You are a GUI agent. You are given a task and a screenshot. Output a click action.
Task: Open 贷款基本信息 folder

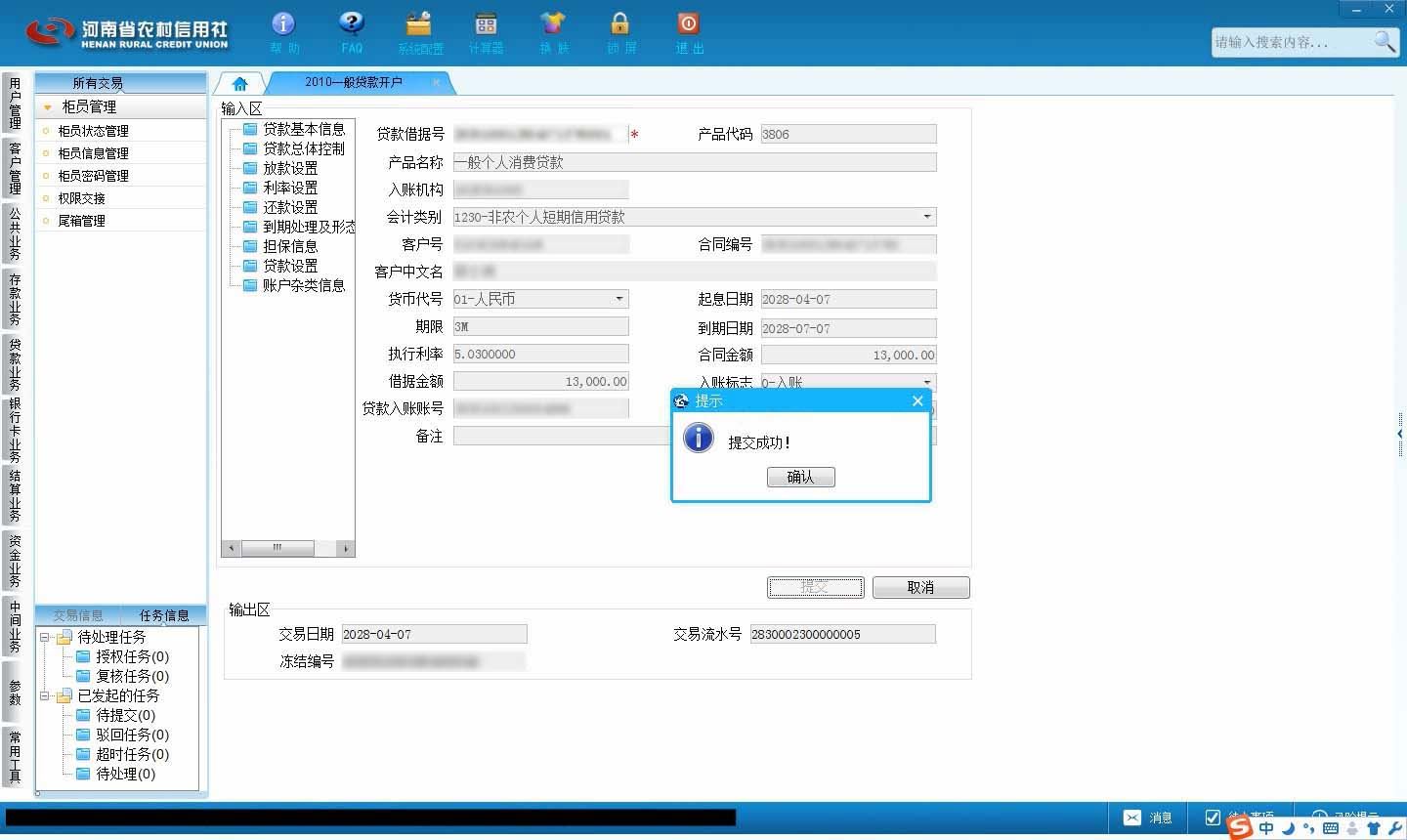[293, 129]
